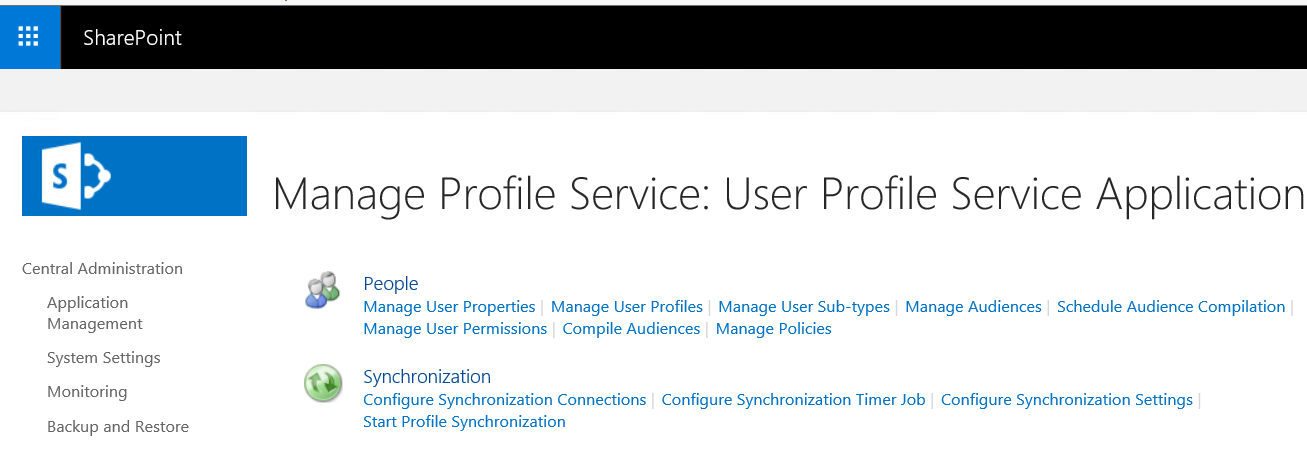Open Backup and Restore
Screen dimensions: 1307x449
pos(118,426)
